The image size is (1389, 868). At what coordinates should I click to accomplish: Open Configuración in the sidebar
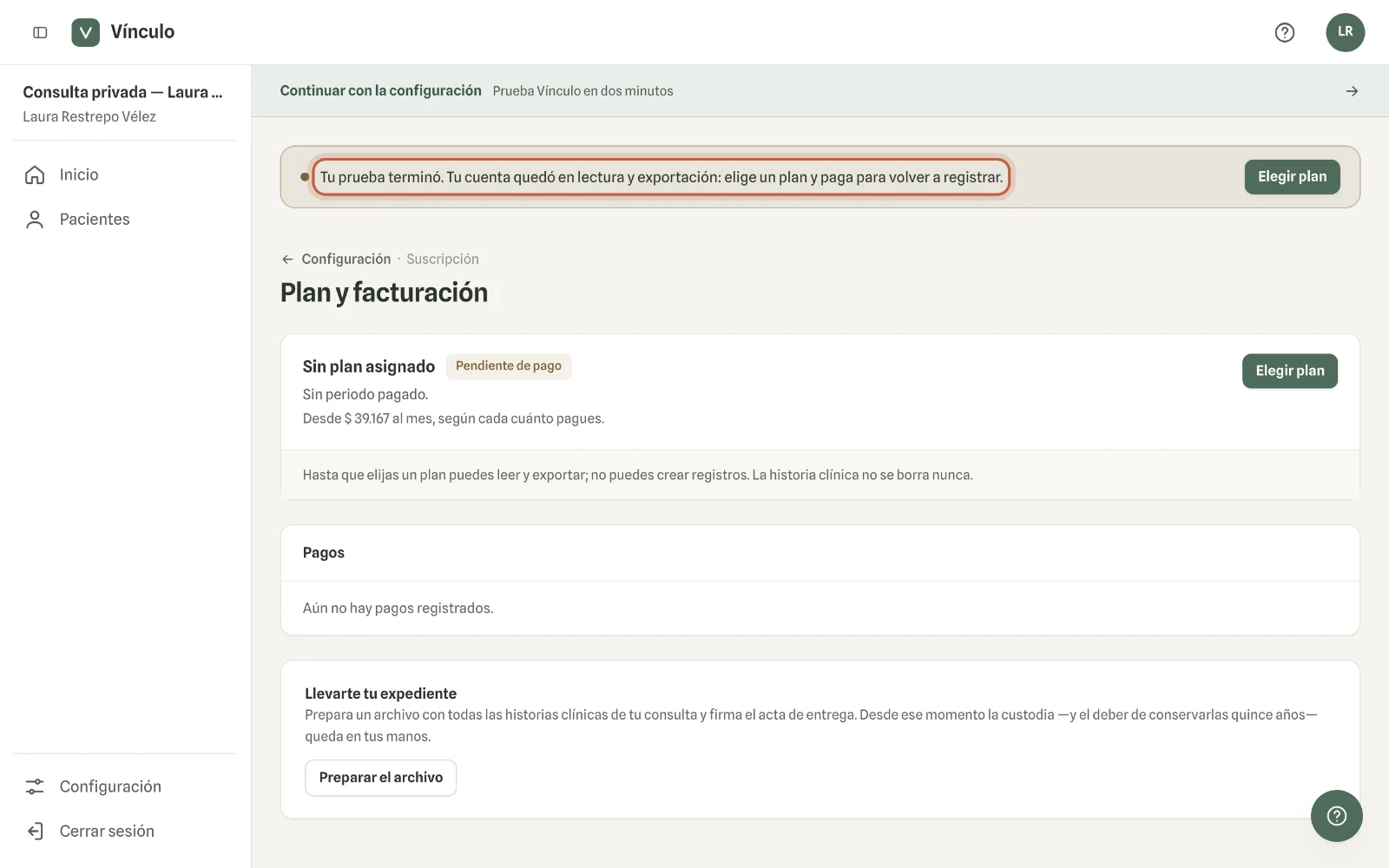pos(126,786)
